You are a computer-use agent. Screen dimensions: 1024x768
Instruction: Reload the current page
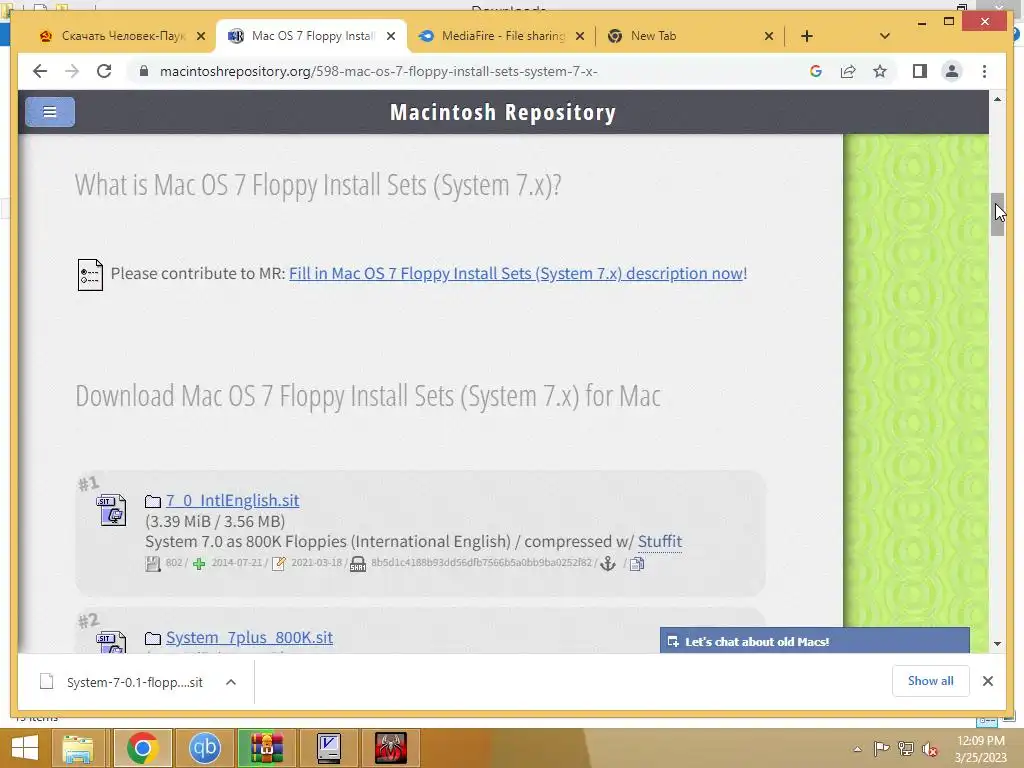pos(104,71)
